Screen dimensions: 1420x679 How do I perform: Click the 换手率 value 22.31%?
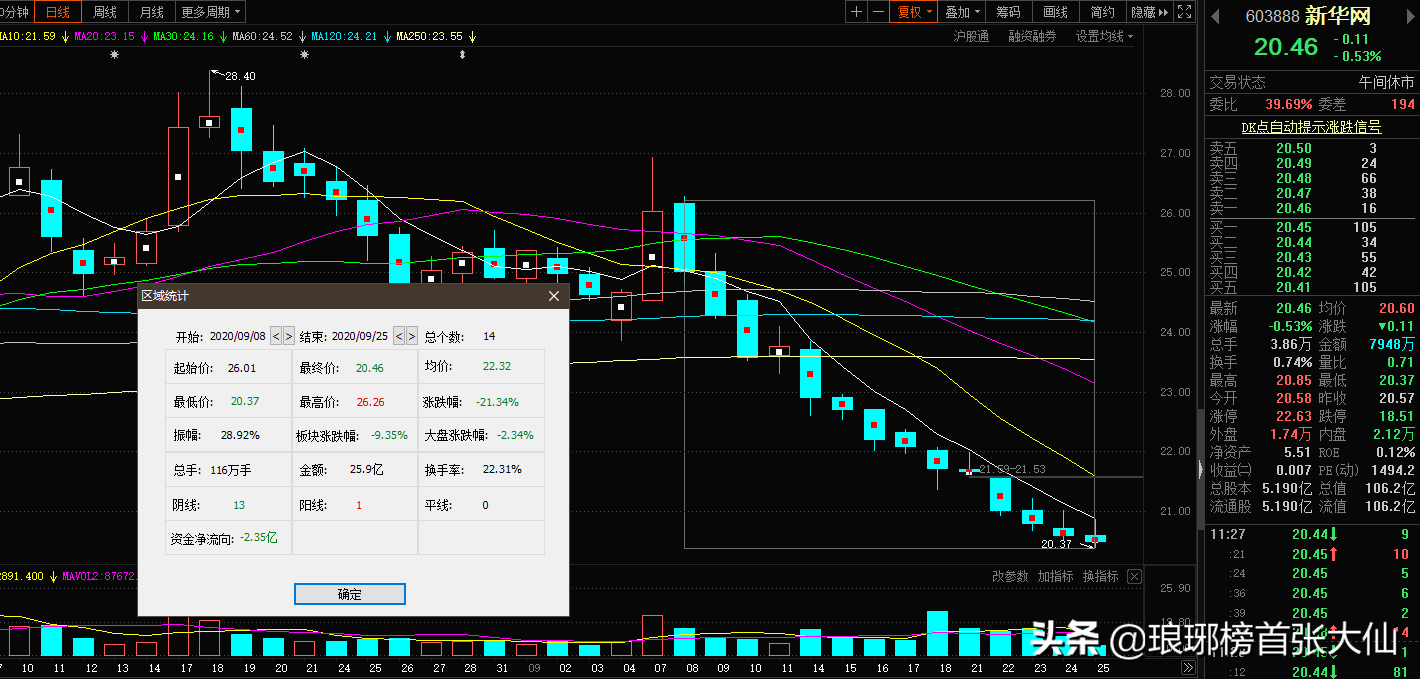tap(502, 469)
